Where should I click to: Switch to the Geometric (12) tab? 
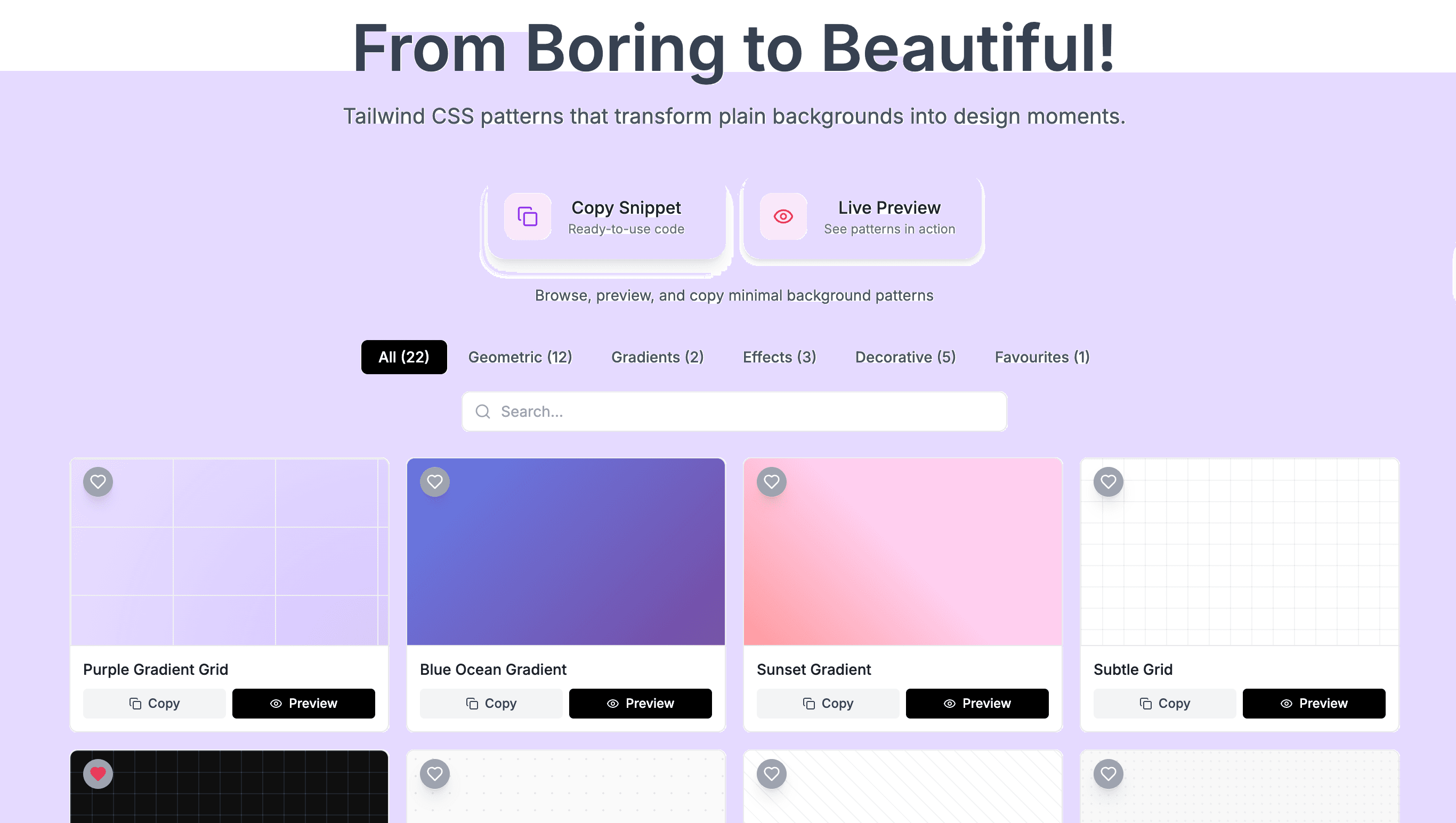click(x=520, y=357)
